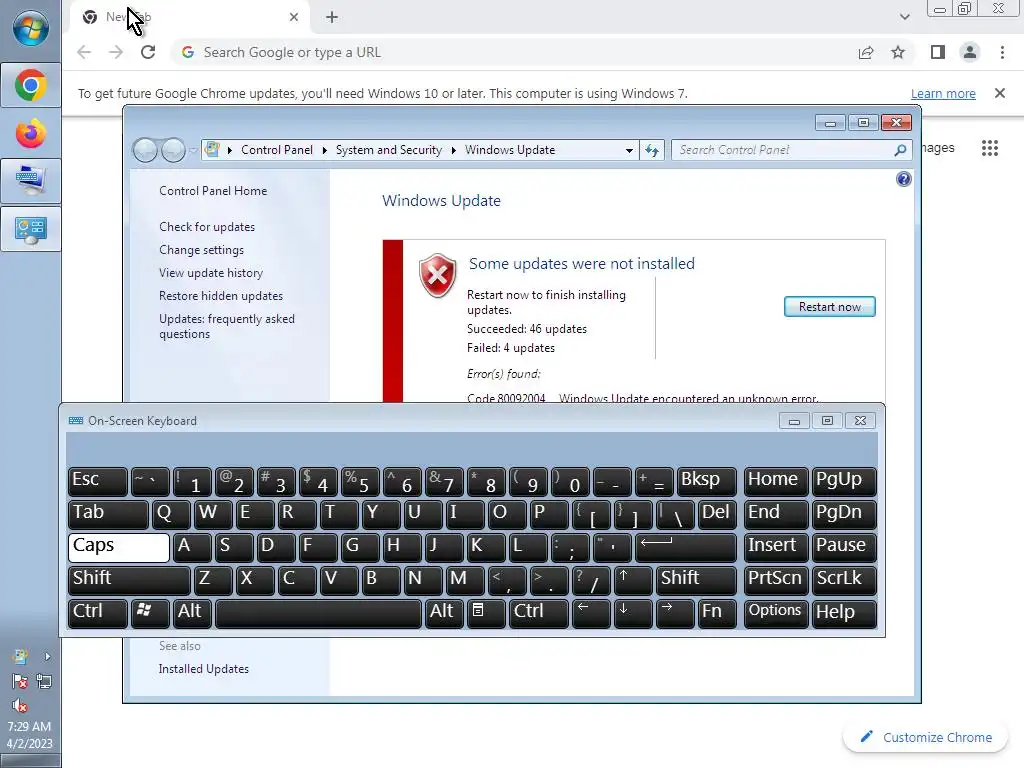1024x768 pixels.
Task: Open a new Chrome tab with plus
Action: (332, 17)
